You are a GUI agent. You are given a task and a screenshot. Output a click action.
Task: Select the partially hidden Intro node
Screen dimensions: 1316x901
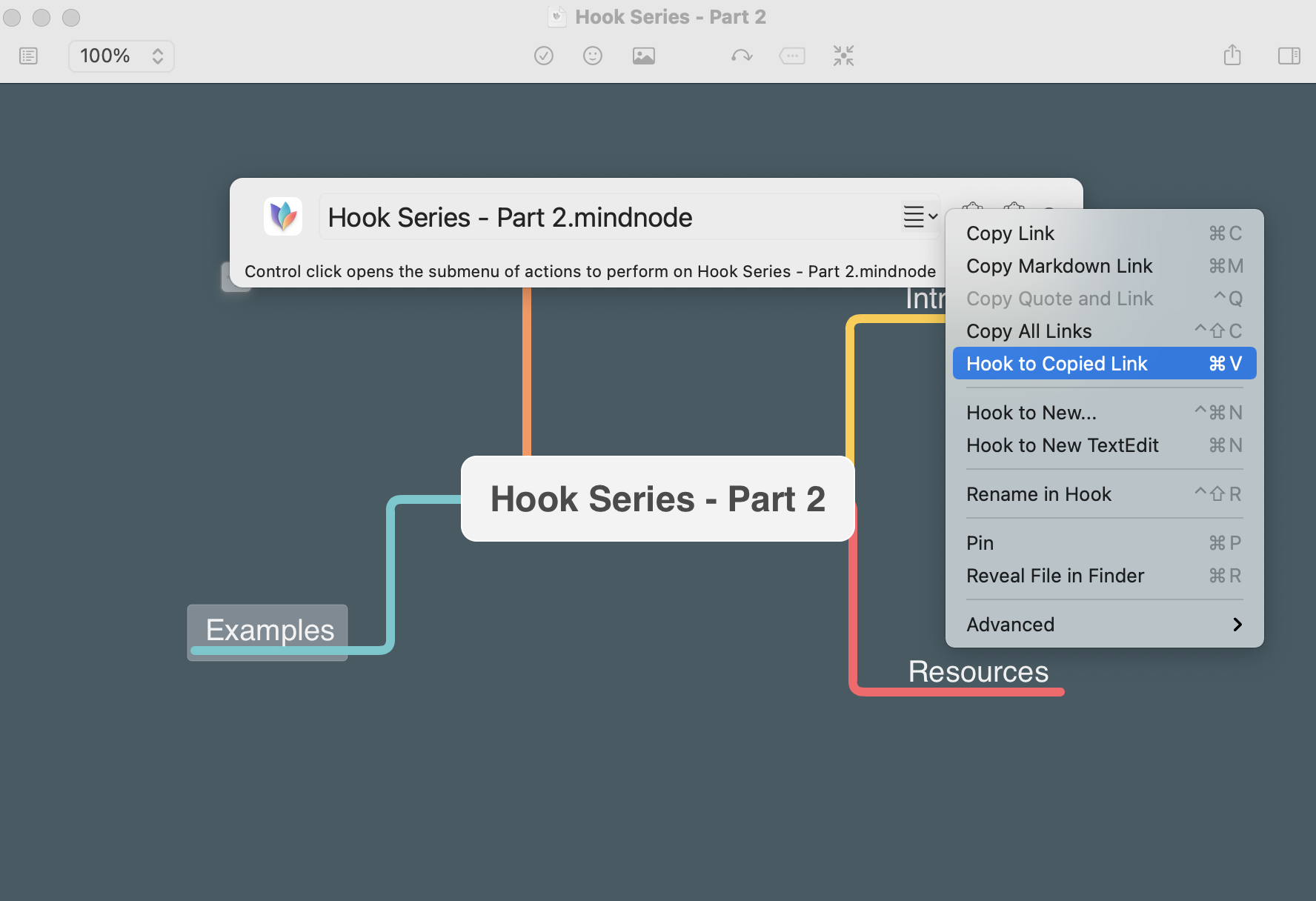tap(925, 299)
